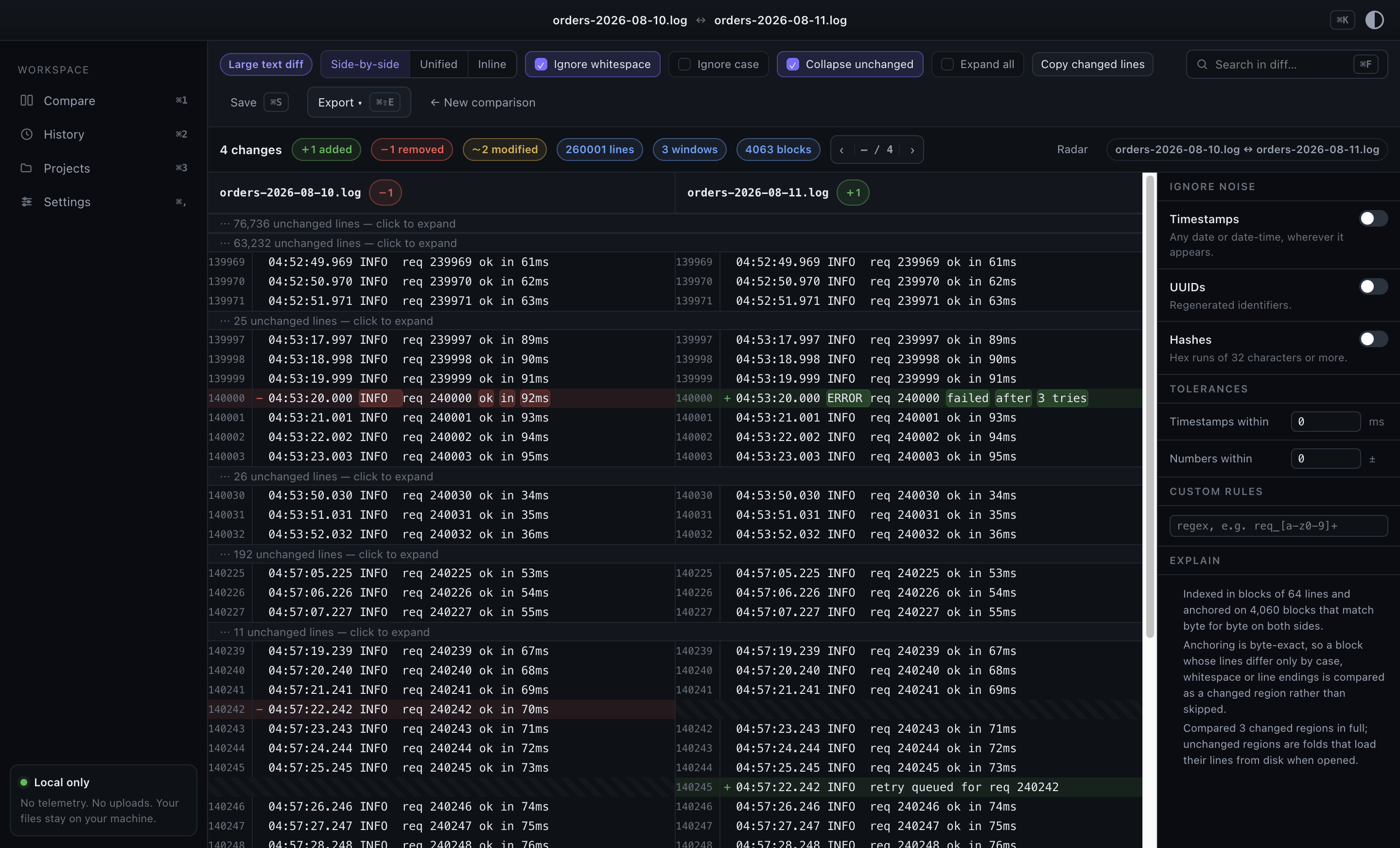Viewport: 1400px width, 848px height.
Task: Open Compare in the workspace sidebar
Action: click(x=104, y=101)
